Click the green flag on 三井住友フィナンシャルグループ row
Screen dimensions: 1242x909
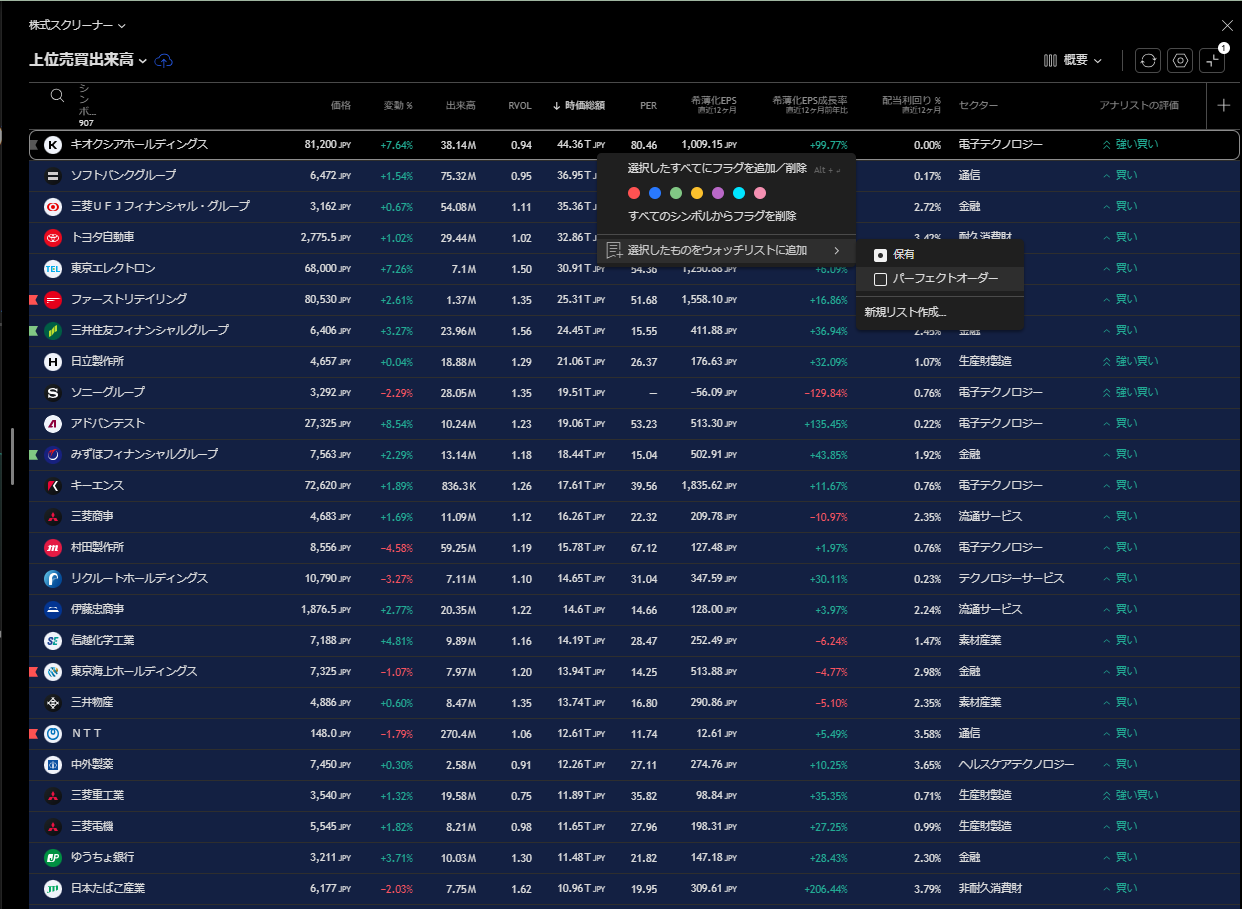coord(34,331)
